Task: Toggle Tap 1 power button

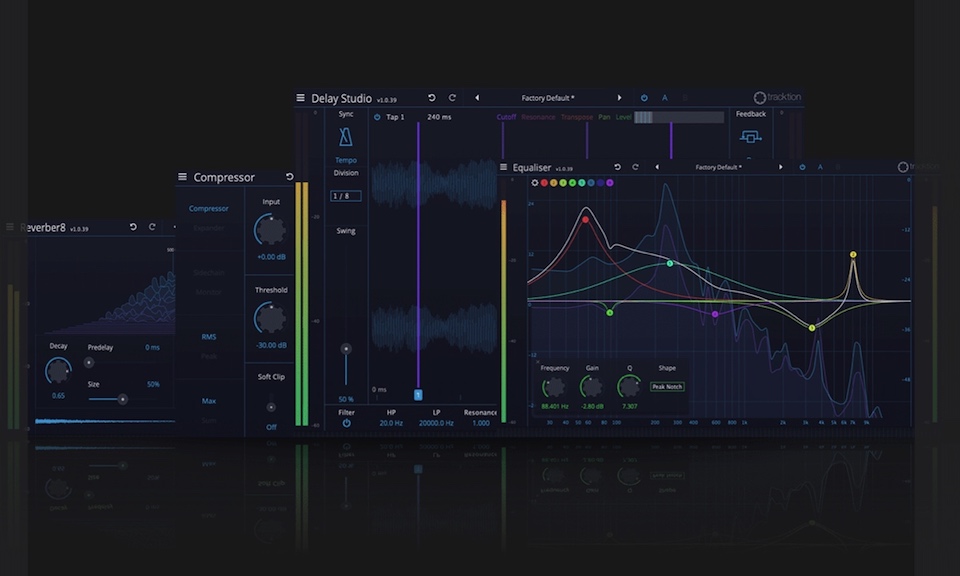Action: (377, 117)
